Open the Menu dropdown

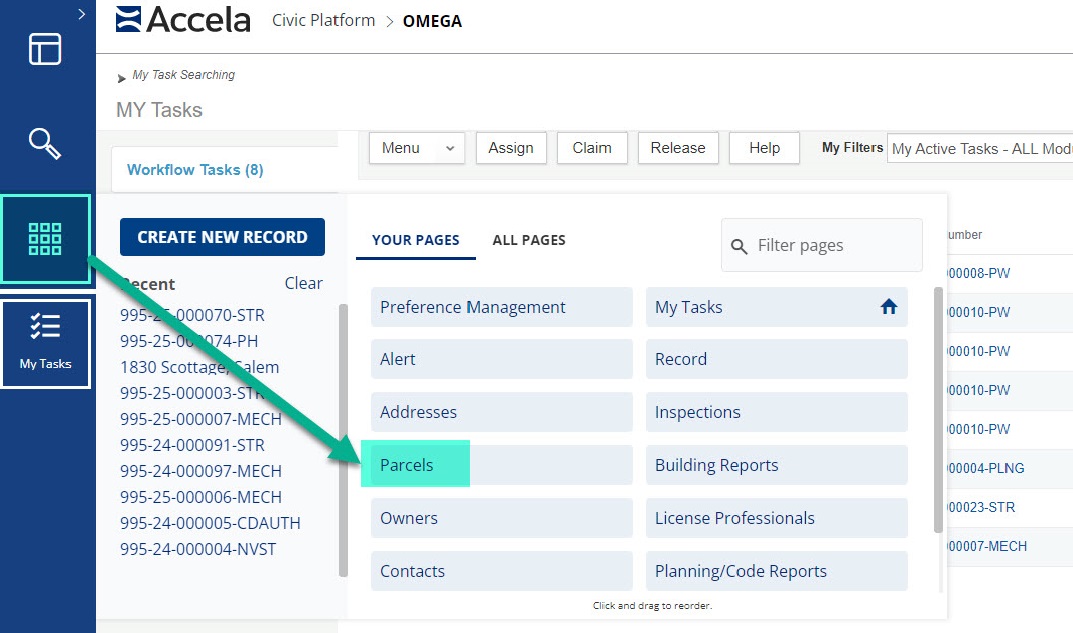[x=417, y=148]
